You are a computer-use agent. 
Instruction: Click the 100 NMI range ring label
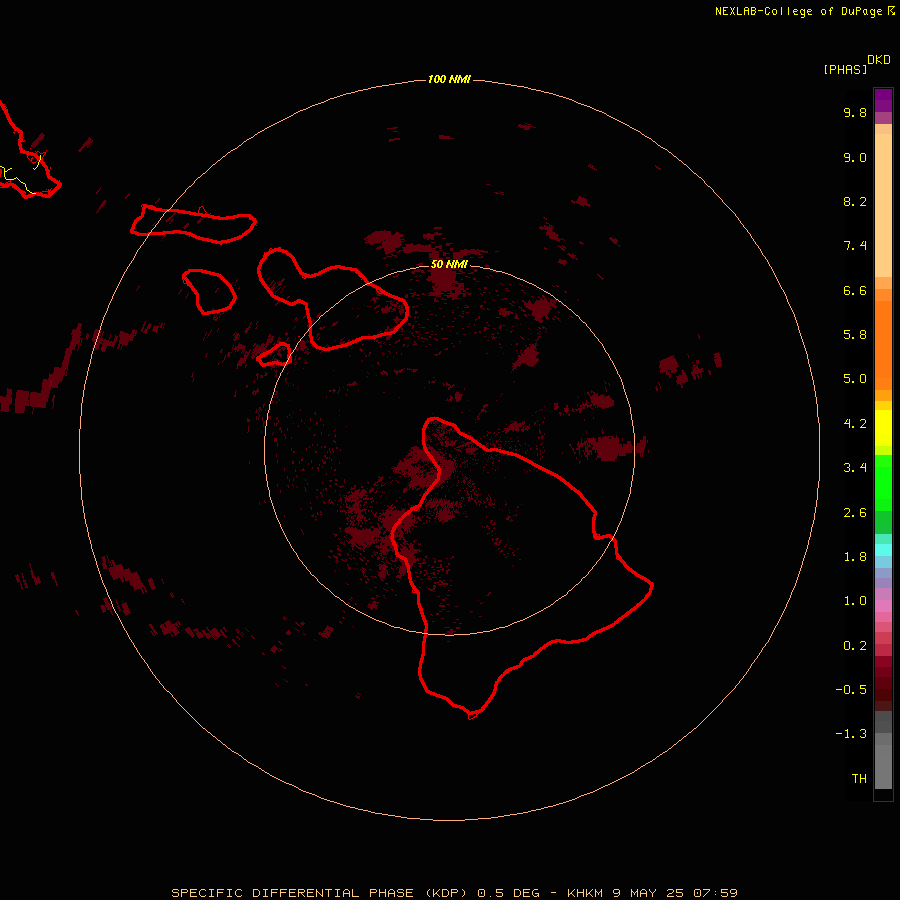tap(449, 79)
